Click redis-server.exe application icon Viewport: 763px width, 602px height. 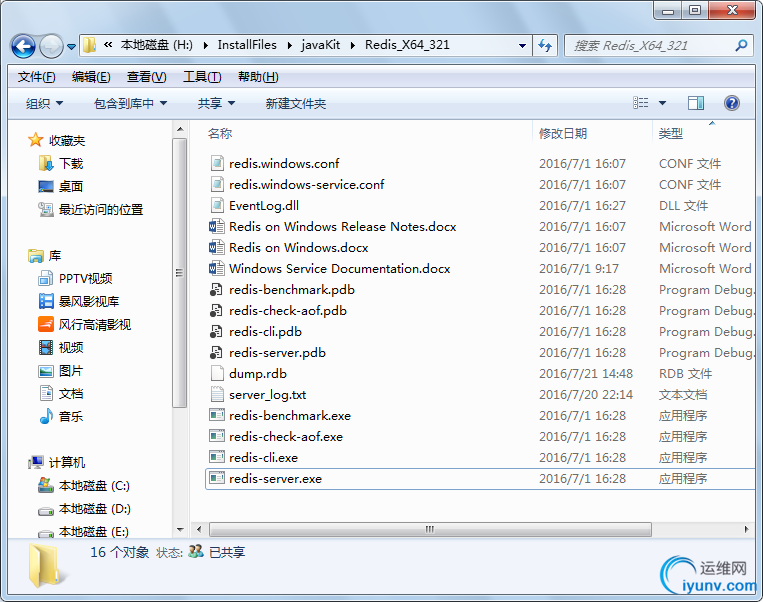(217, 478)
